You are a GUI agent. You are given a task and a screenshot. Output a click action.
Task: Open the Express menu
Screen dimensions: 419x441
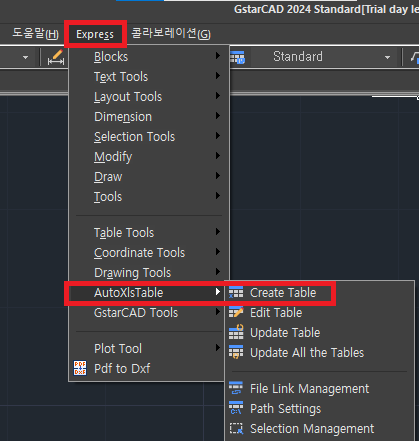coord(95,34)
